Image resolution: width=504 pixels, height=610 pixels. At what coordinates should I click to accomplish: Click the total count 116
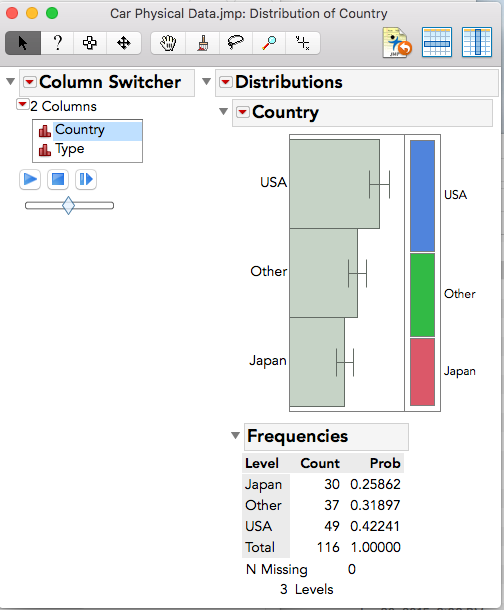(328, 547)
